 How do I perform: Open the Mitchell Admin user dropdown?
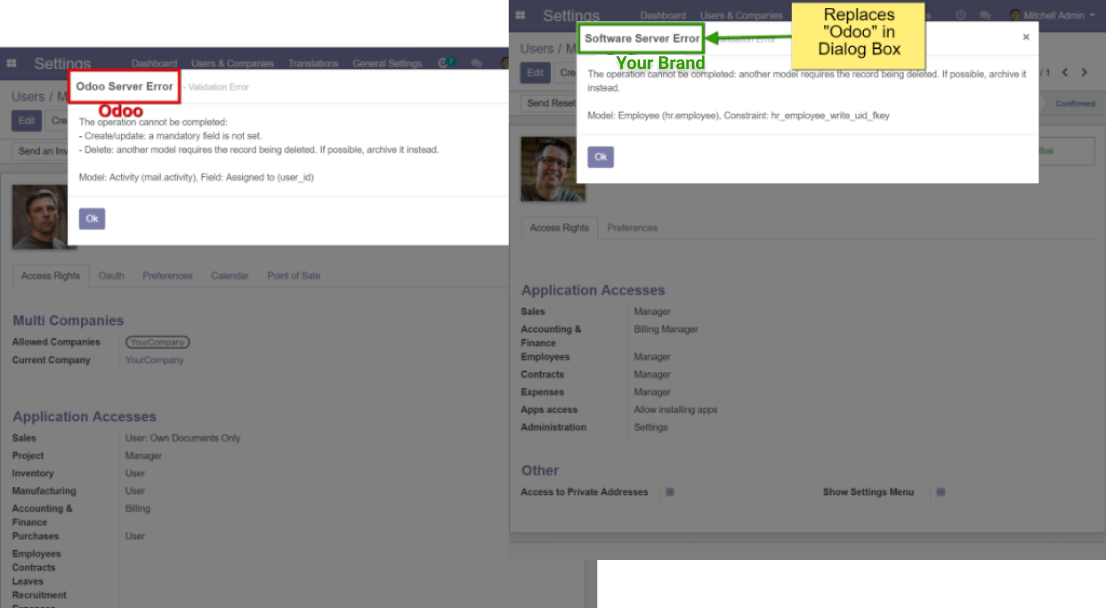coord(1052,16)
